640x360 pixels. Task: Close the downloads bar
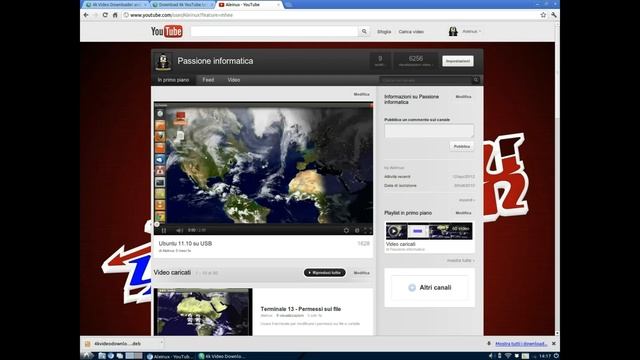tap(554, 344)
